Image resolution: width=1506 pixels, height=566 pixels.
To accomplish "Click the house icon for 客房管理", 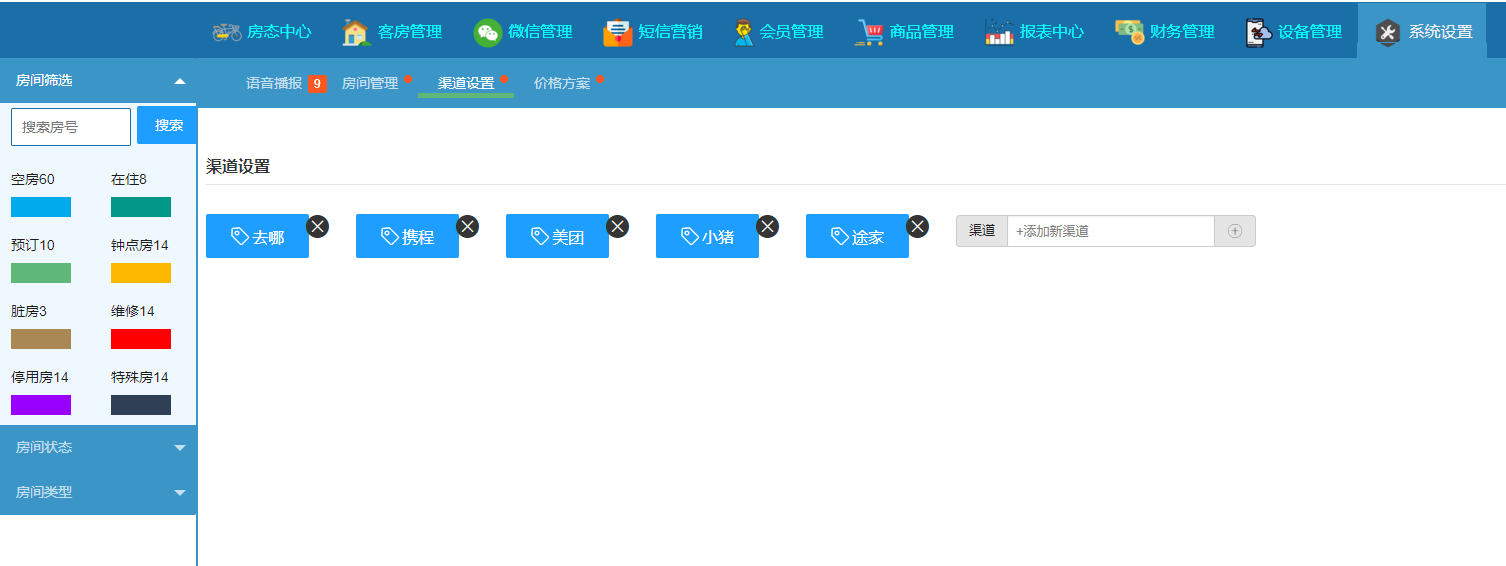I will click(x=355, y=32).
